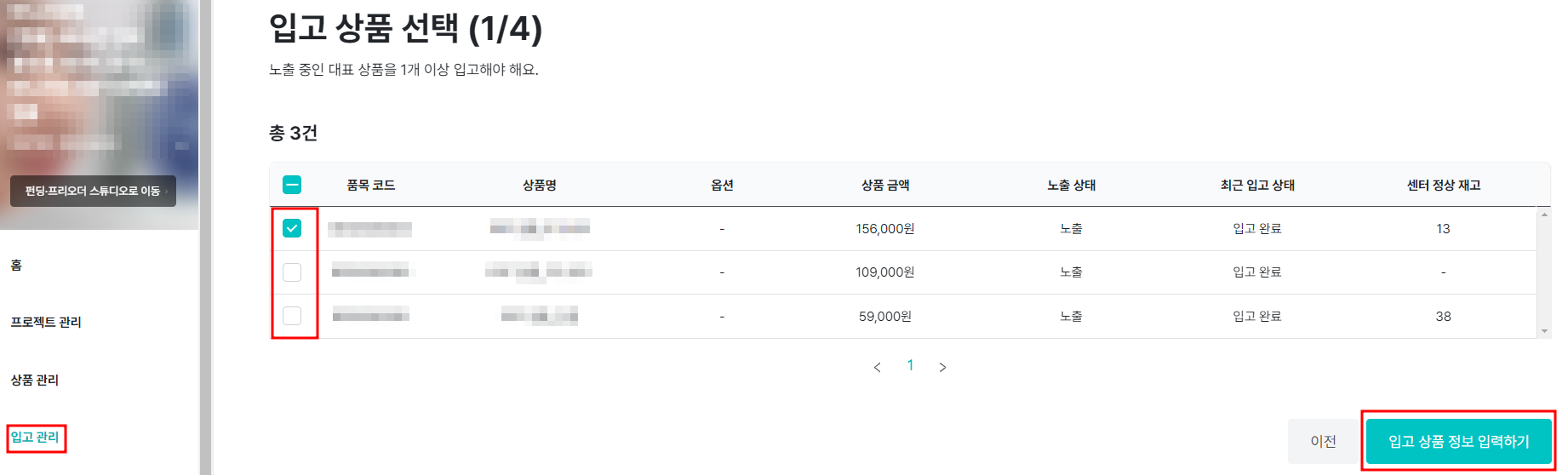Click the blurred profile banner image
Image resolution: width=1568 pixels, height=475 pixels.
click(99, 85)
